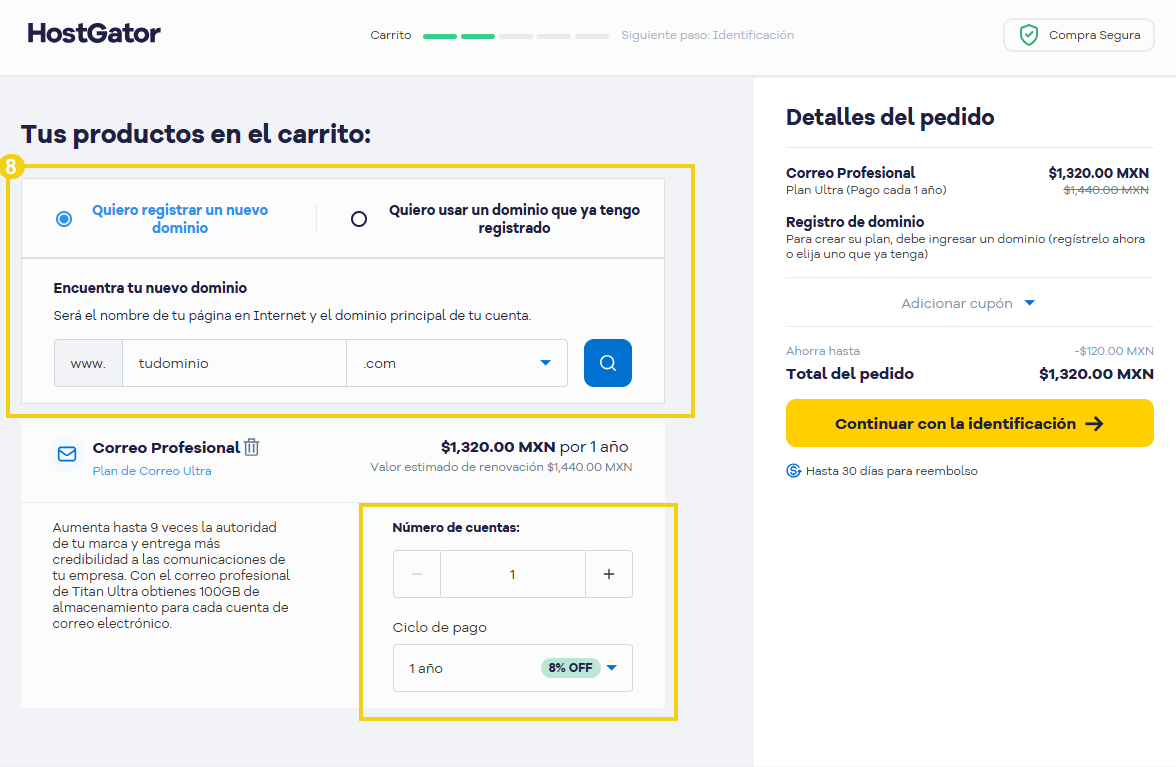Open the Ciclo de pago 1 año dropdown

513,668
